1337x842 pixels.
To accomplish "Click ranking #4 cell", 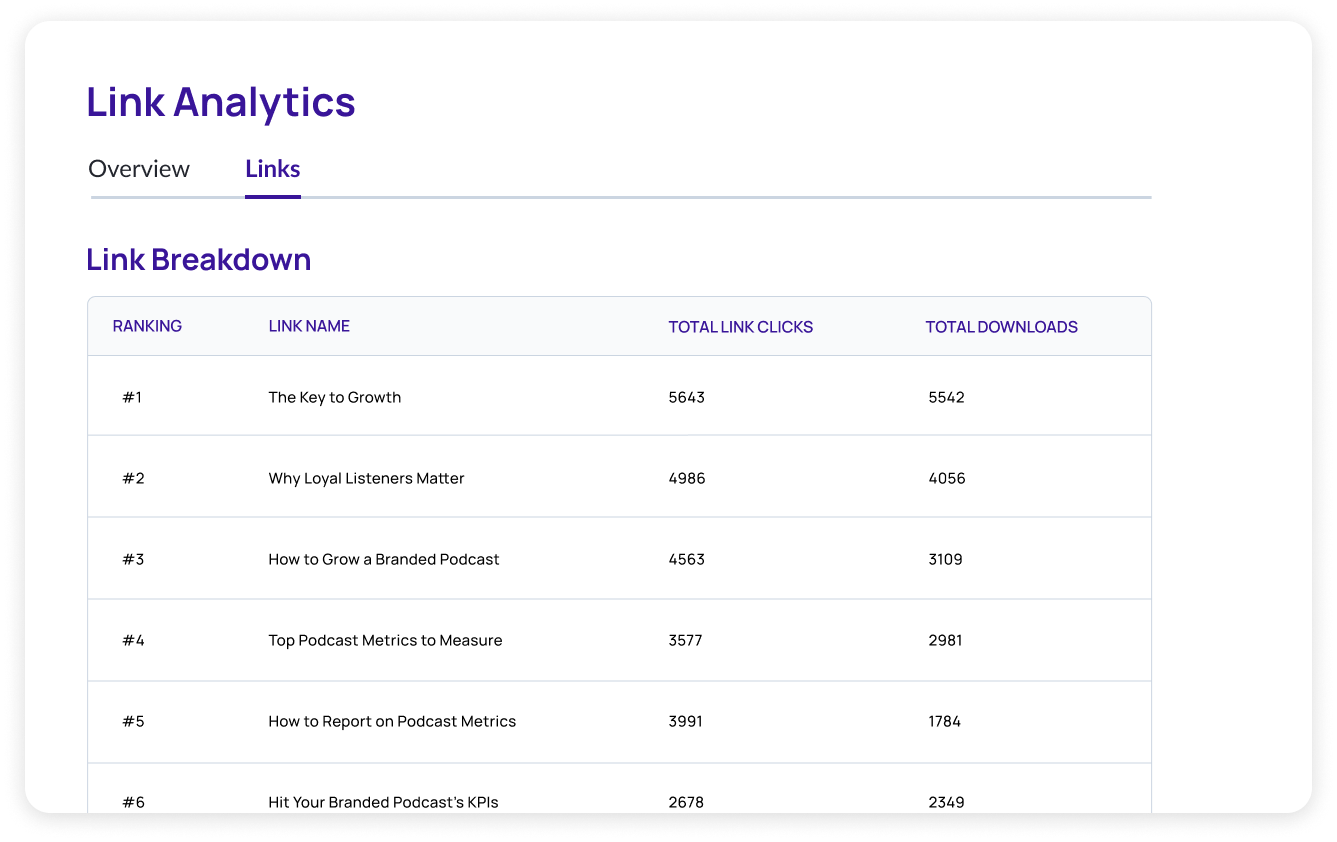I will (133, 640).
